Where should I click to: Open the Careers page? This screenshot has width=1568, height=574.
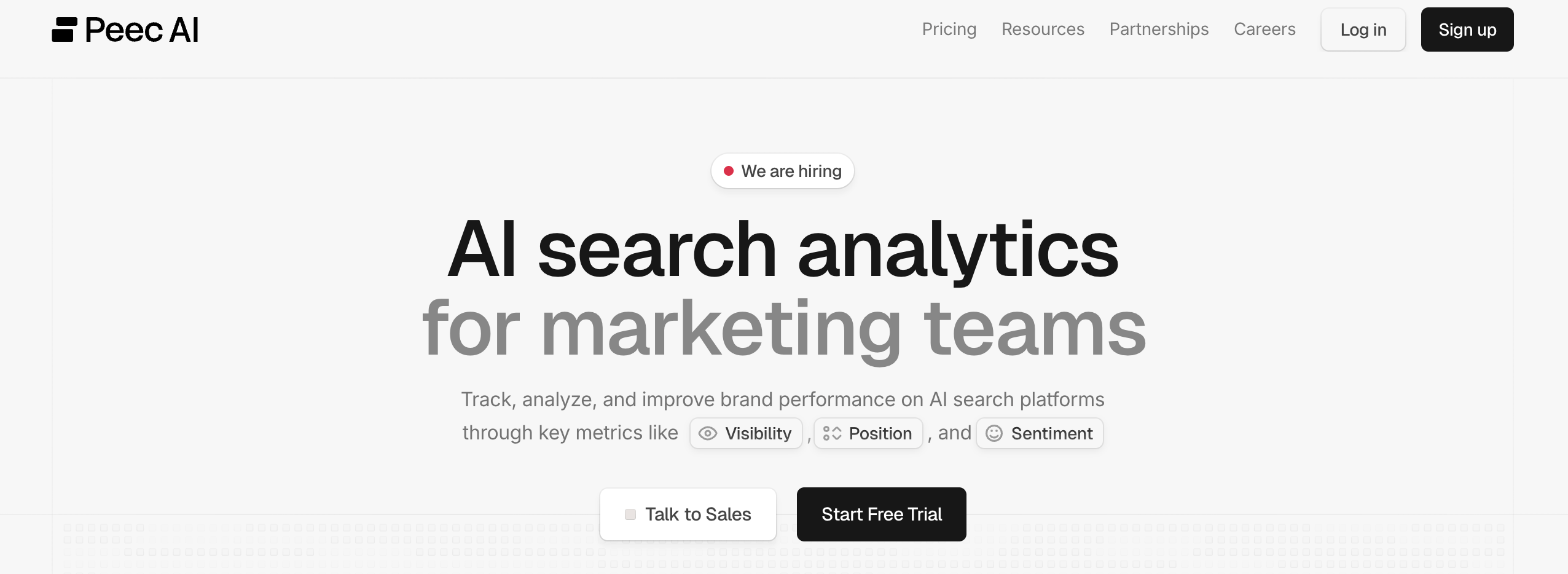point(1264,29)
